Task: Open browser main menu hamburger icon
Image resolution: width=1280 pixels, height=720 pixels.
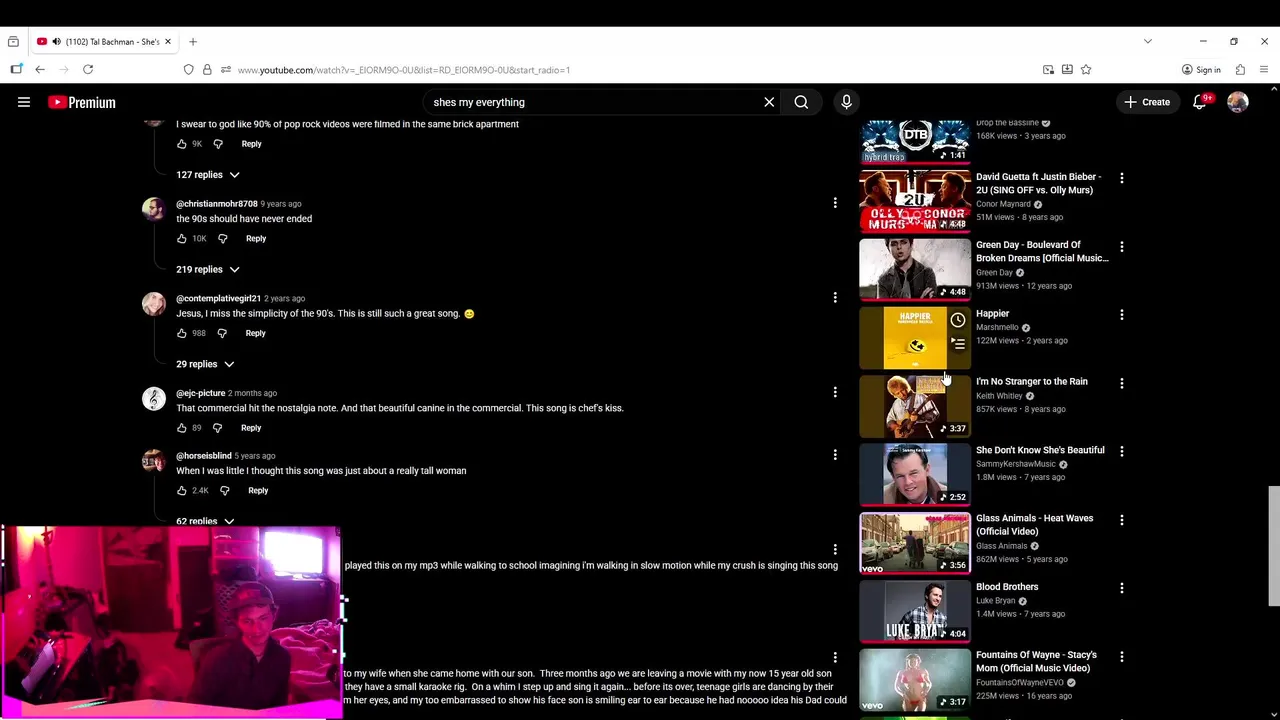Action: [1264, 70]
